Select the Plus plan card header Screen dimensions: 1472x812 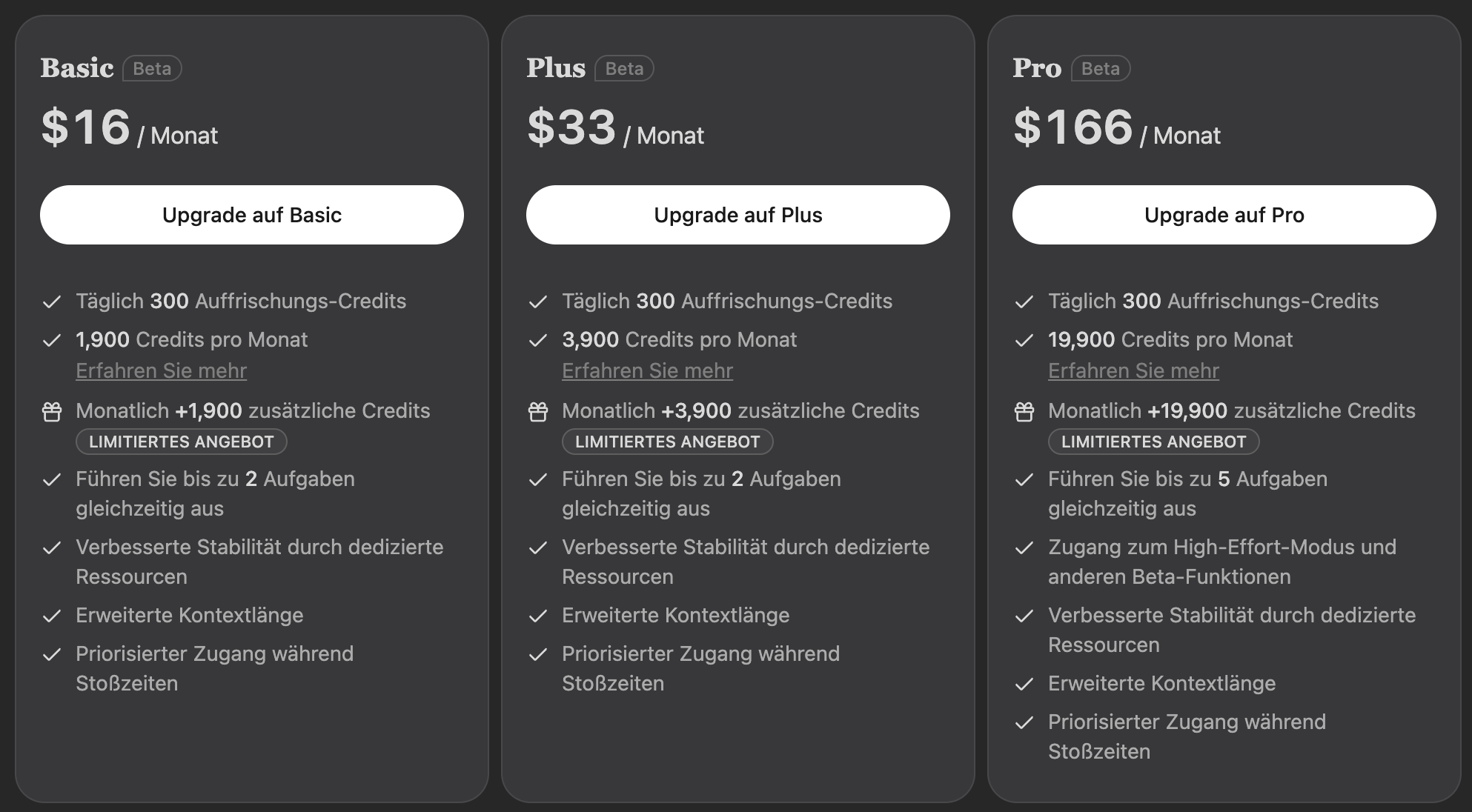click(555, 68)
